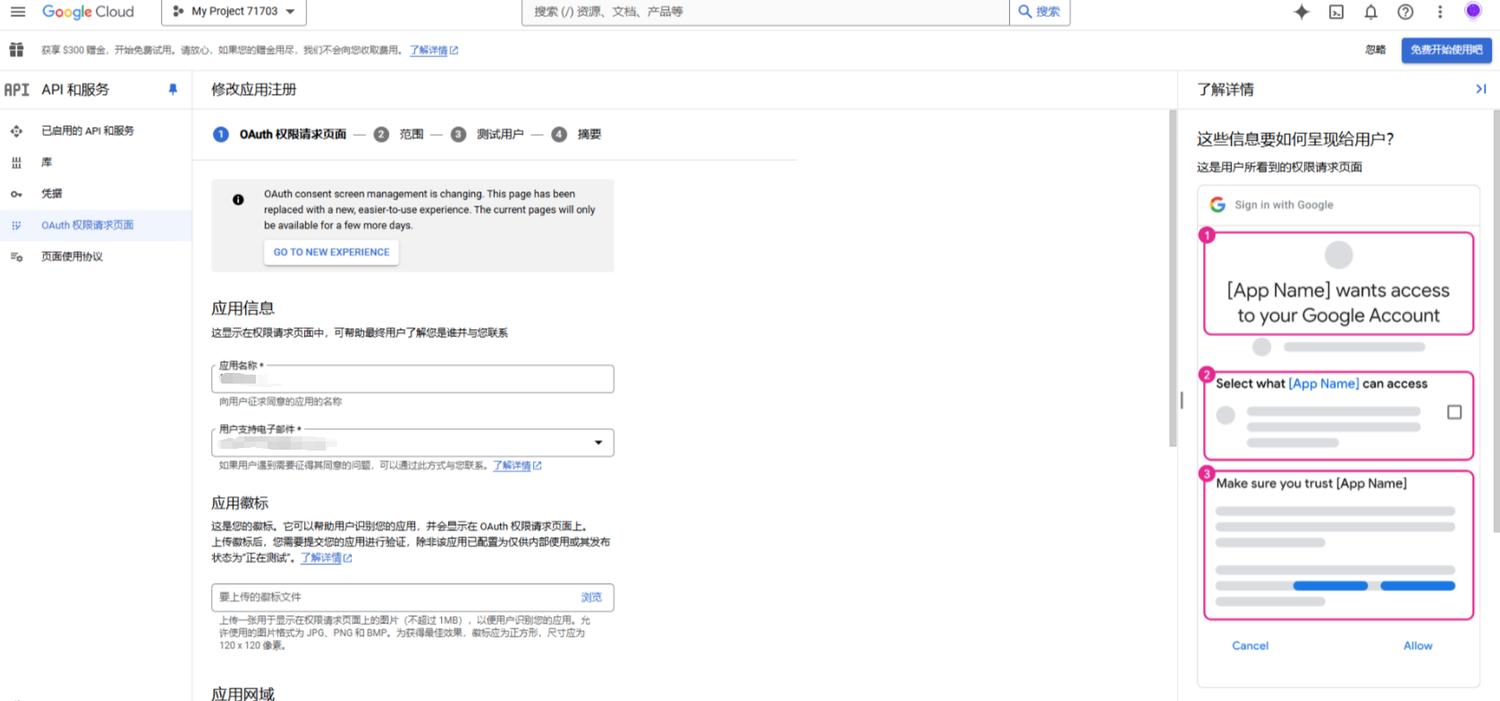1500x701 pixels.
Task: Click the Sign in with Google preview header
Action: click(1284, 205)
